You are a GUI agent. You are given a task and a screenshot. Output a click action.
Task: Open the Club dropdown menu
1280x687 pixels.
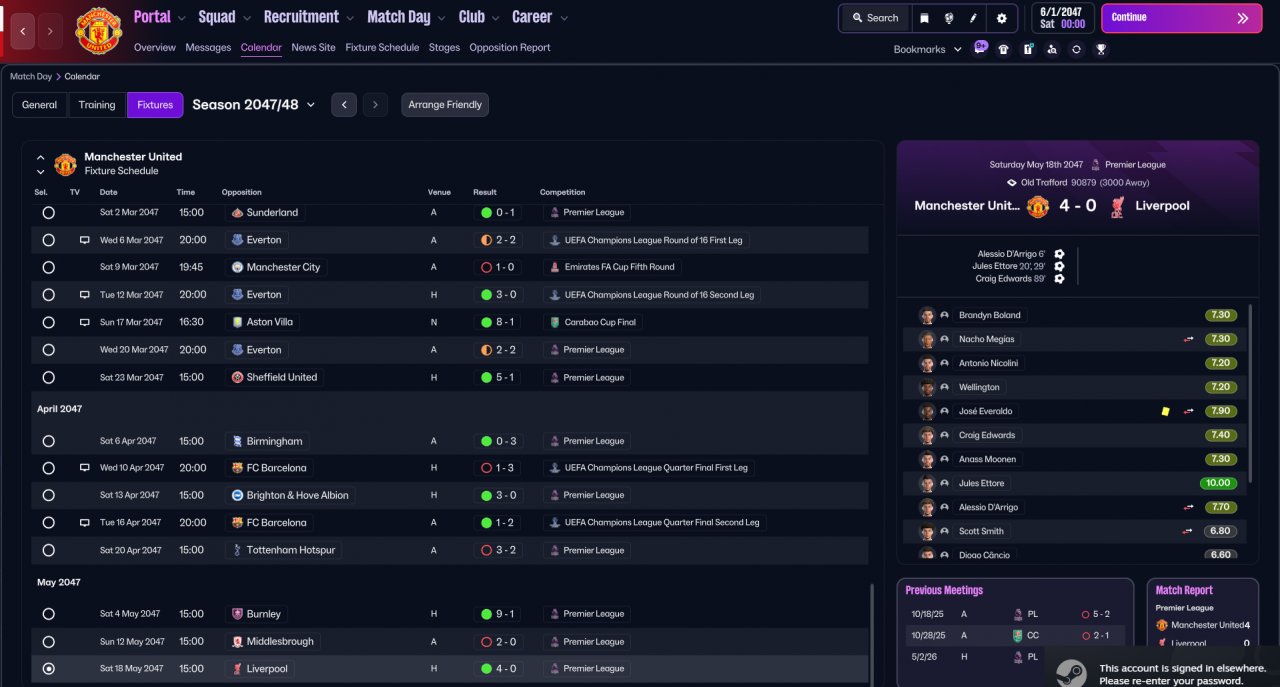coord(479,17)
